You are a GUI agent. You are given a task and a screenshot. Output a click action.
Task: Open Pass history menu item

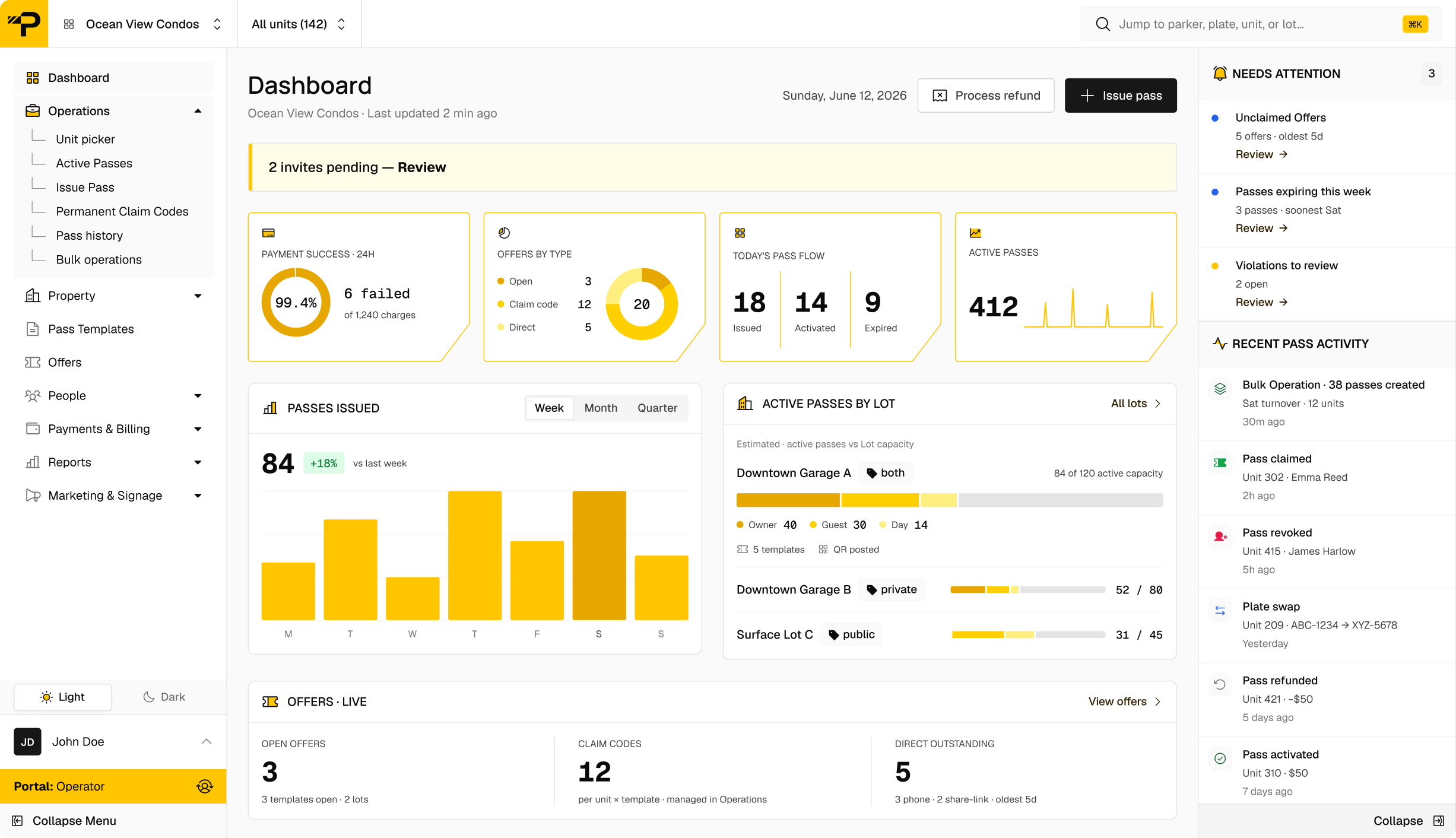[x=90, y=236]
